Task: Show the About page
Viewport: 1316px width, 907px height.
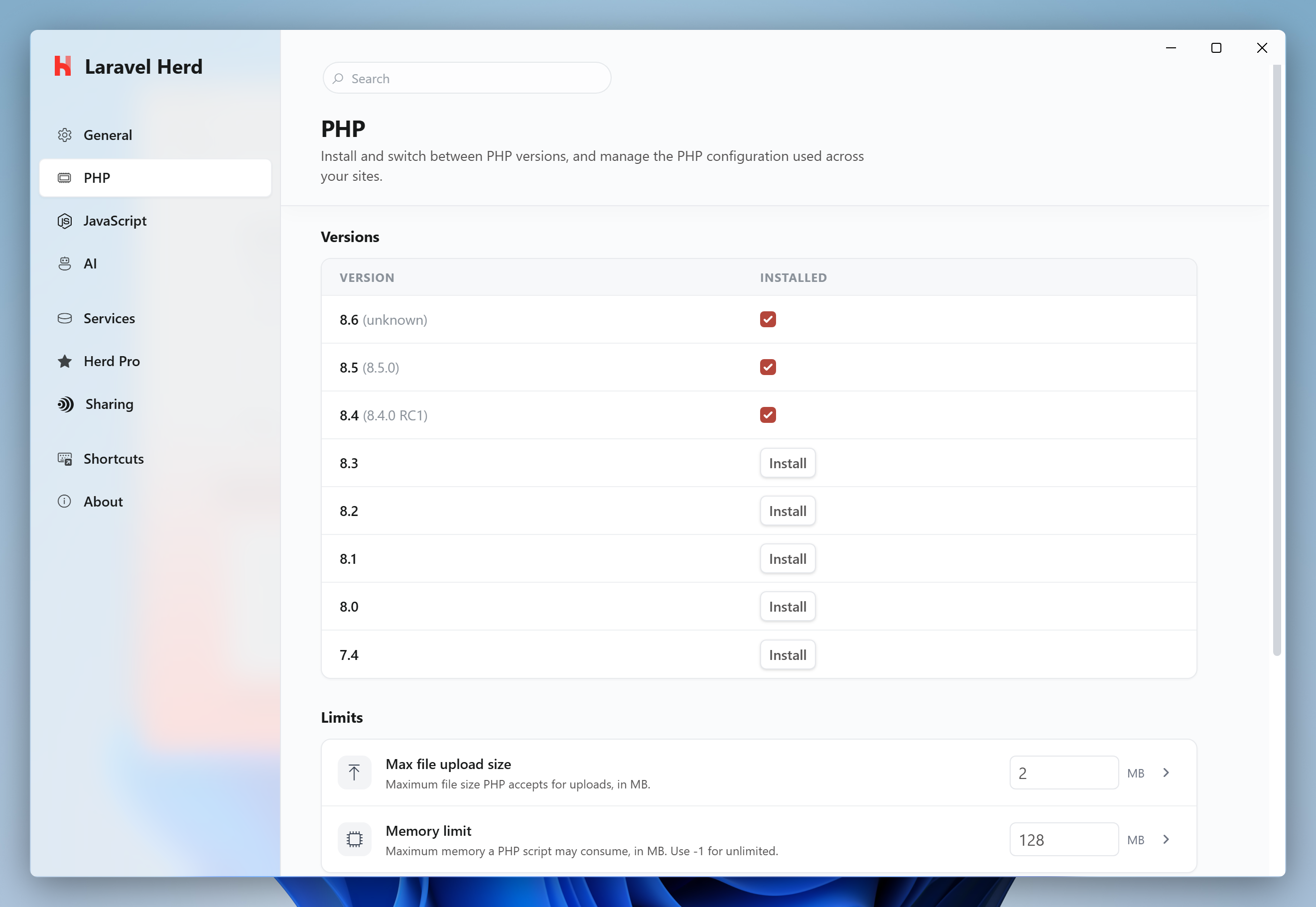Action: click(155, 501)
